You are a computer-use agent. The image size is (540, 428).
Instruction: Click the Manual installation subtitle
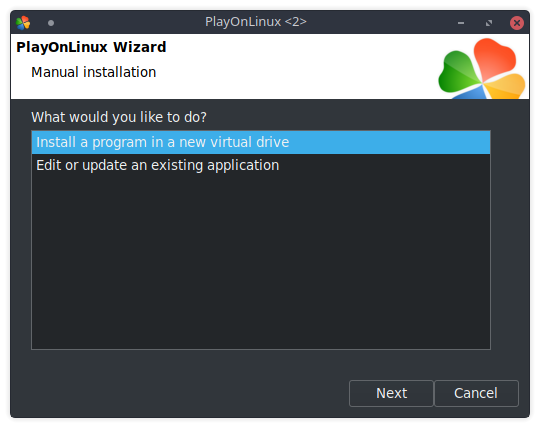(x=94, y=72)
